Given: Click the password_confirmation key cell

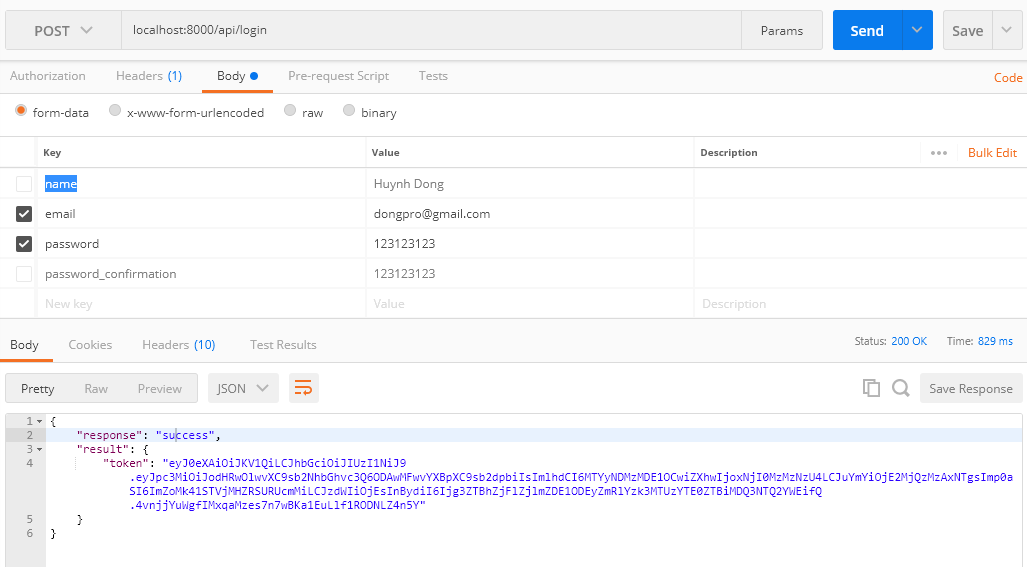Looking at the screenshot, I should (201, 274).
